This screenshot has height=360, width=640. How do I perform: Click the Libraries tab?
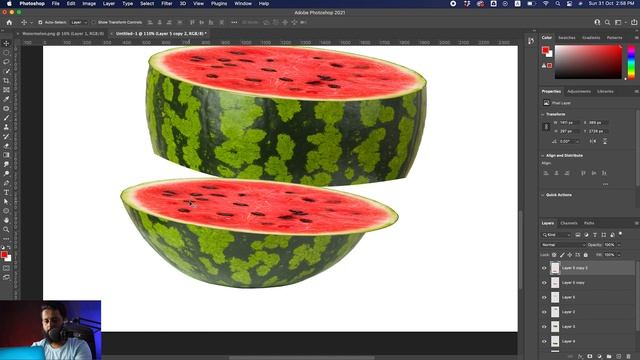605,91
